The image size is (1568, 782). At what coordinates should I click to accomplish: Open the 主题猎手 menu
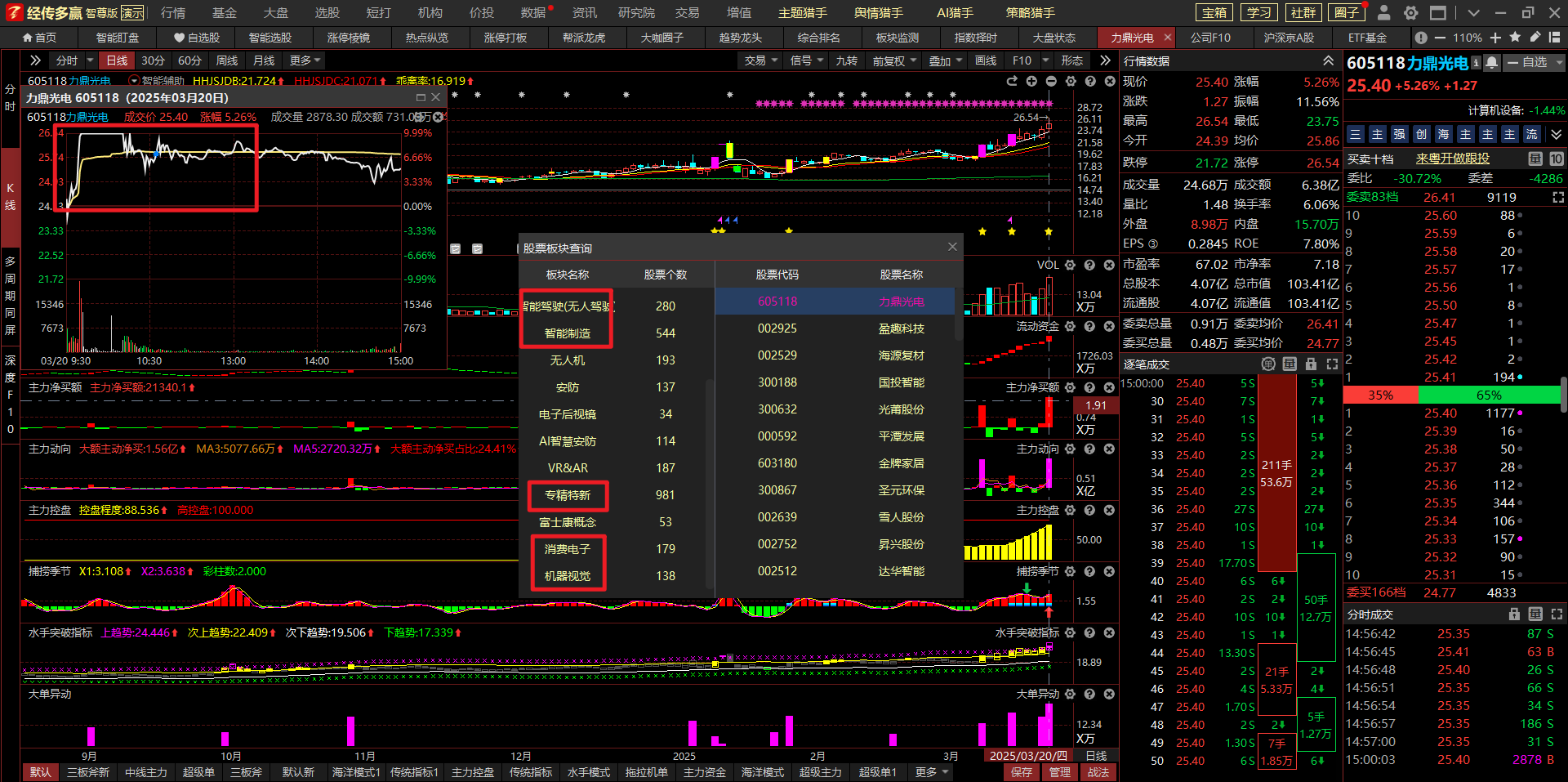coord(803,13)
